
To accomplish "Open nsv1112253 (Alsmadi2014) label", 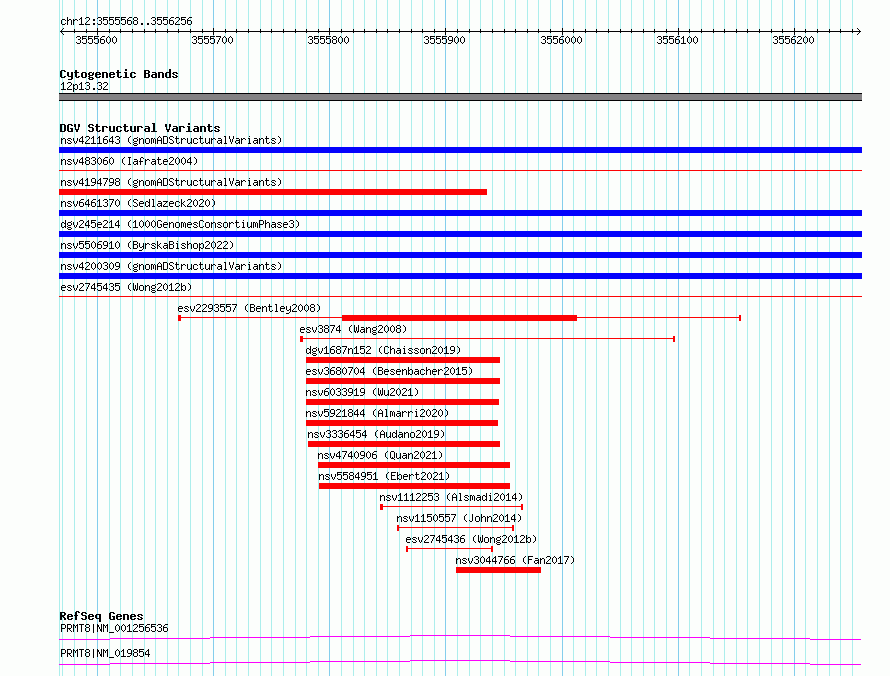I will [x=451, y=497].
